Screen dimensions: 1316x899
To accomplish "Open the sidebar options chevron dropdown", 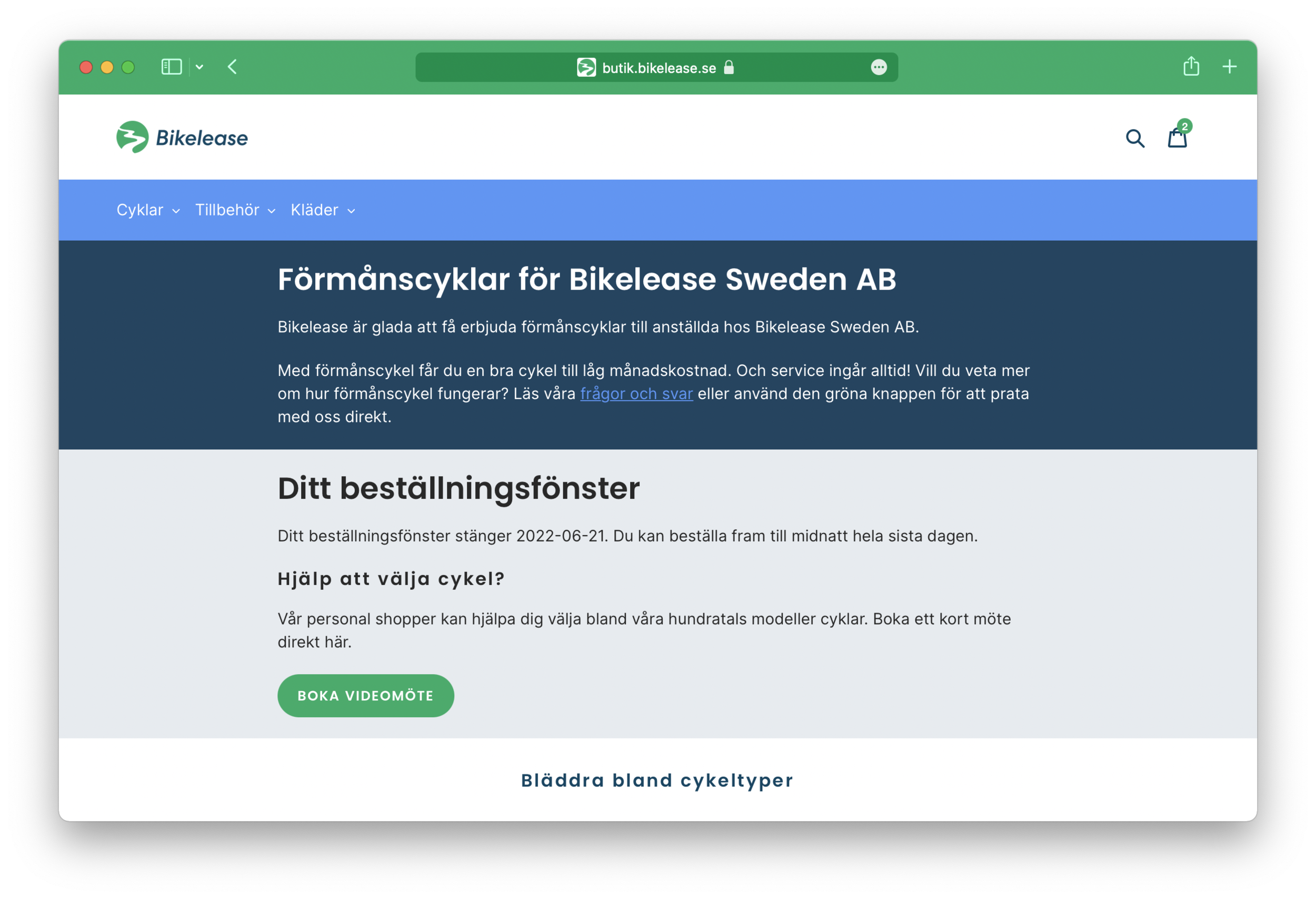I will point(200,67).
